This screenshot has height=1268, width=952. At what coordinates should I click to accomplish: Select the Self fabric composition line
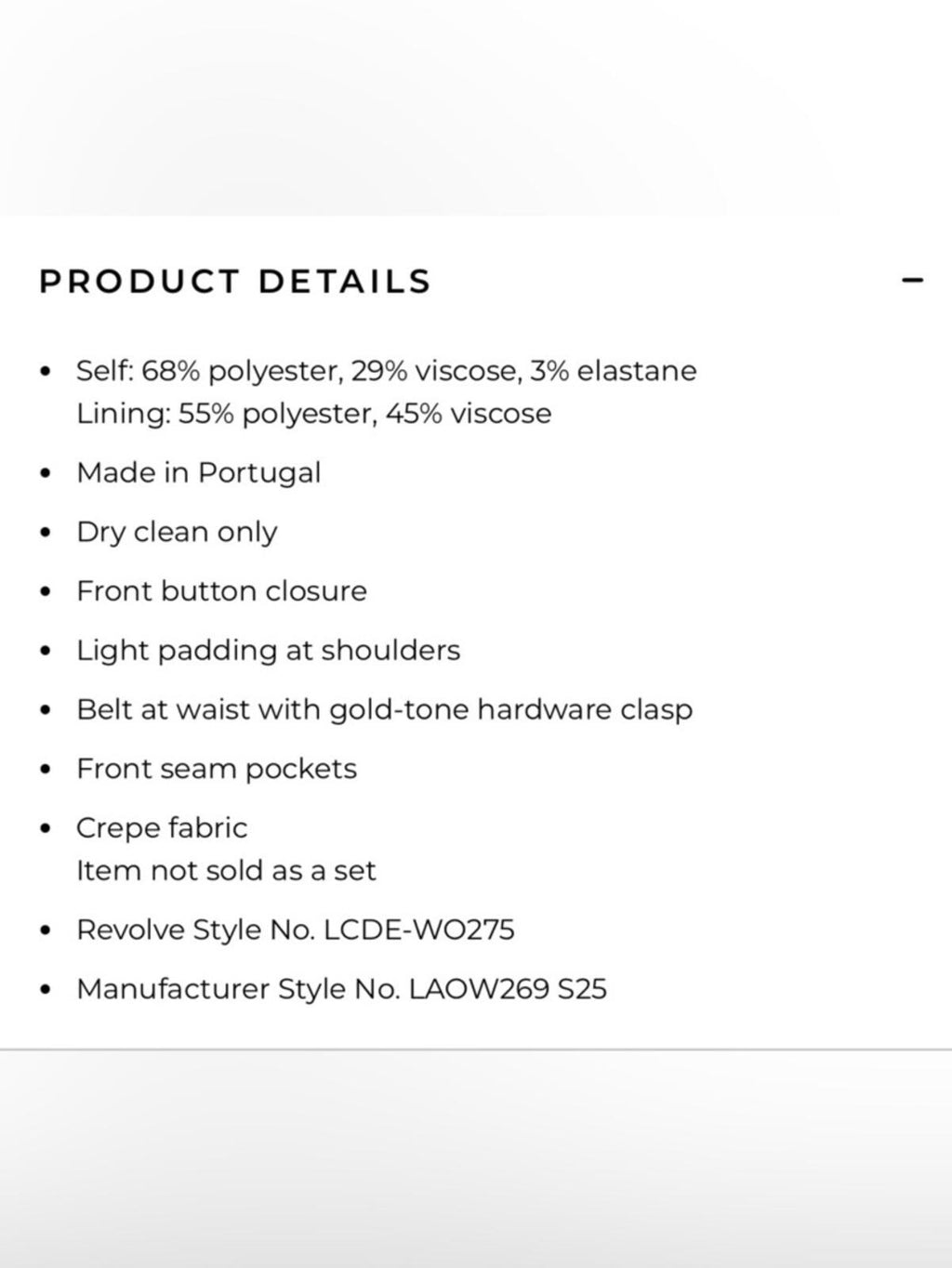[387, 371]
